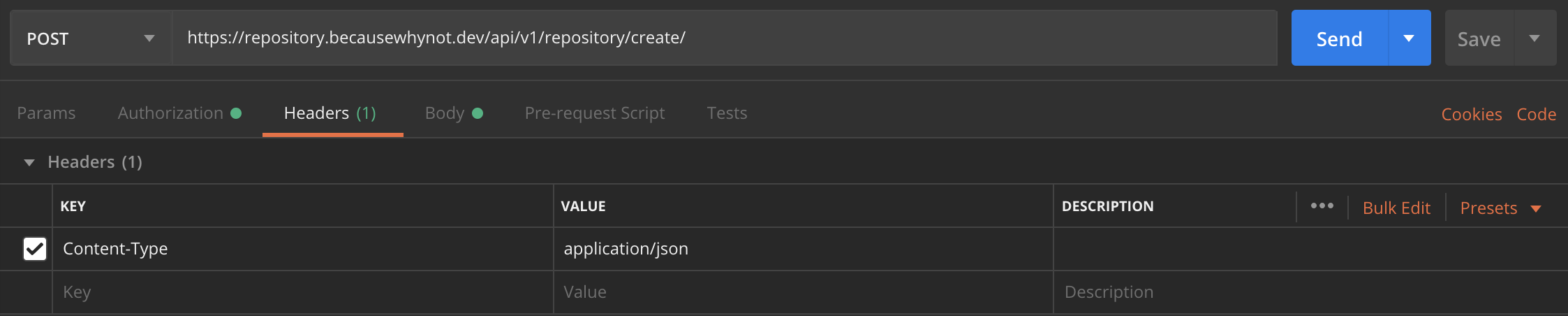Click the request URL field
The height and width of the screenshot is (316, 1568).
pos(725,38)
